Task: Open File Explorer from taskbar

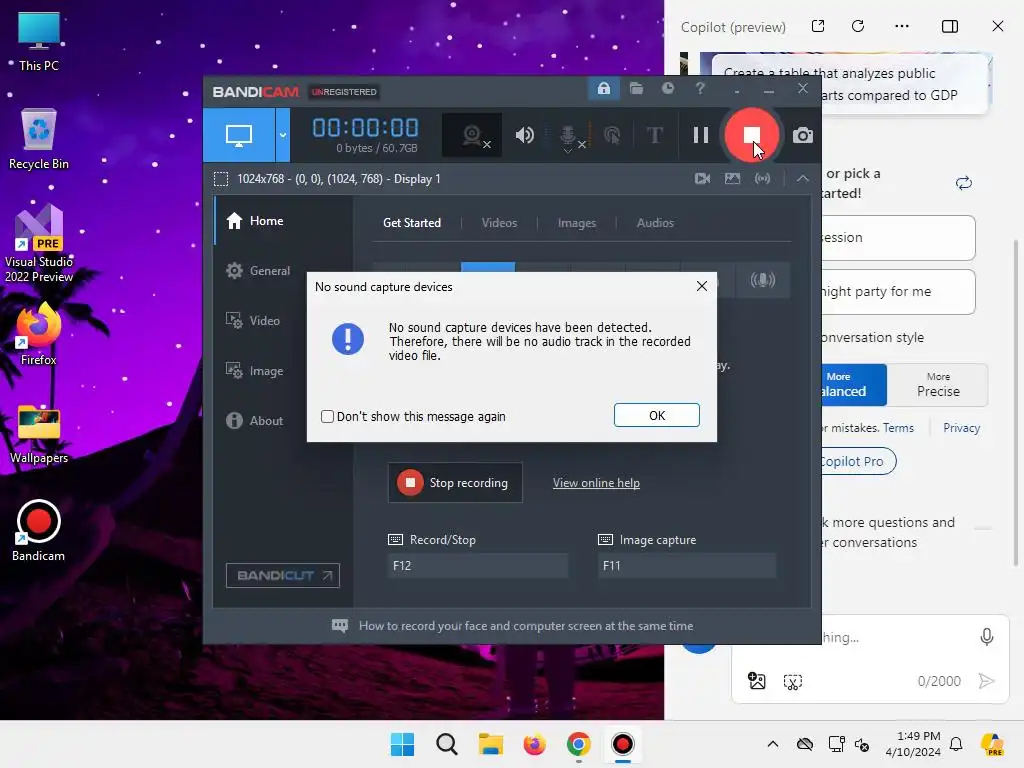Action: click(490, 744)
